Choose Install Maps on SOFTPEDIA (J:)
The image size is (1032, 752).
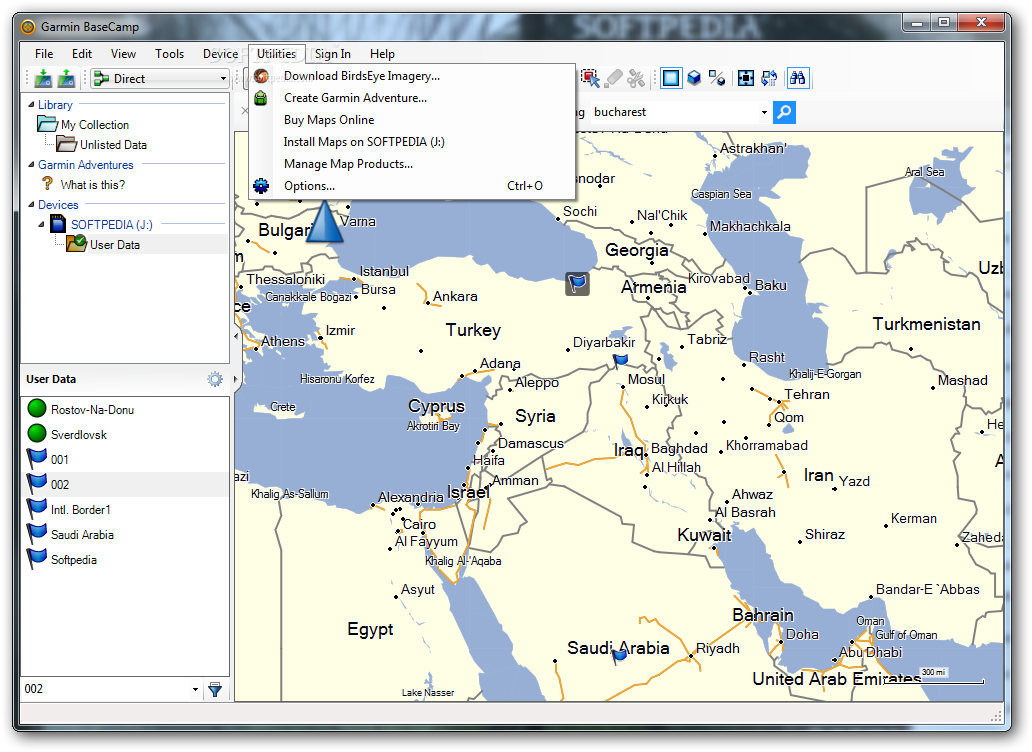[411, 142]
